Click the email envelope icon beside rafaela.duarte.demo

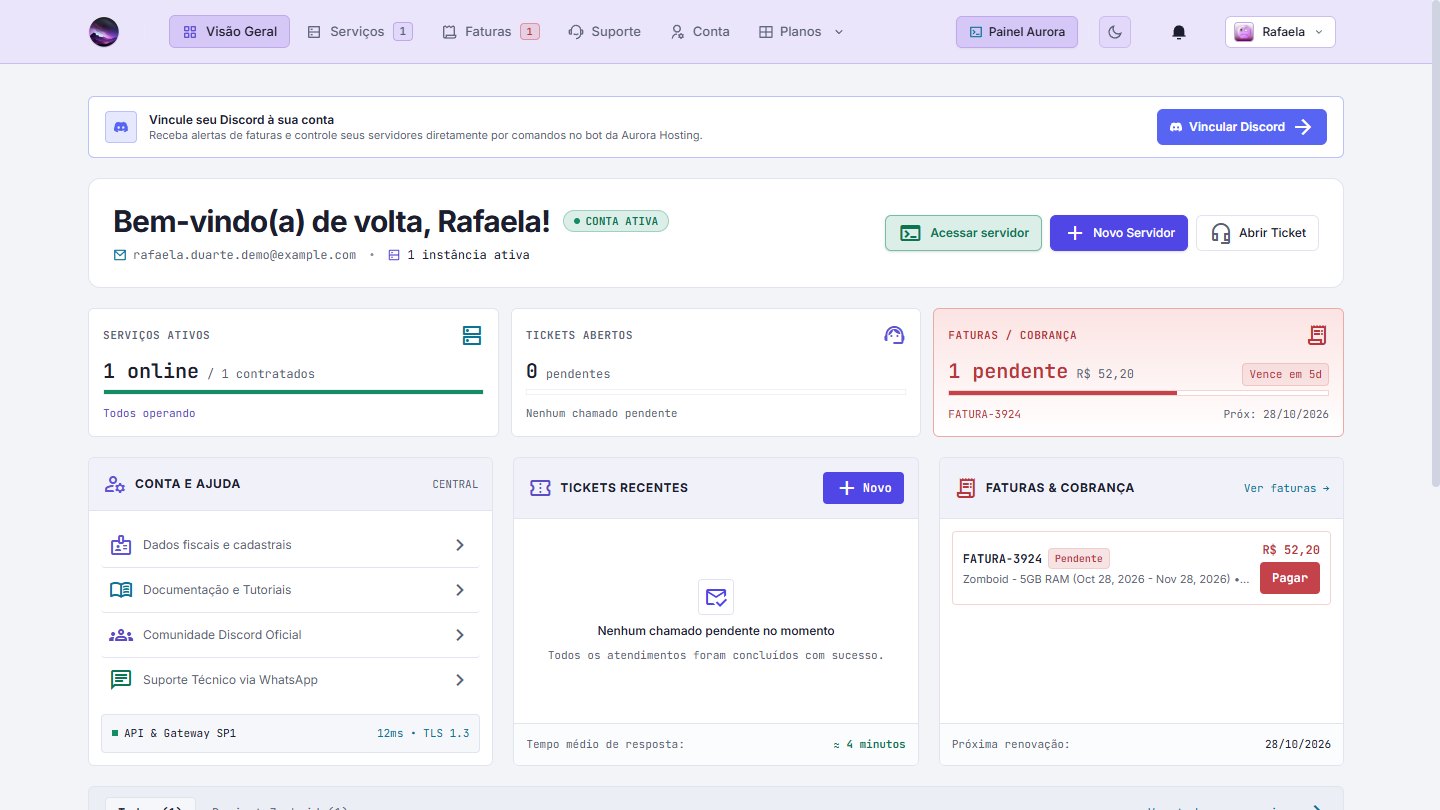[120, 255]
